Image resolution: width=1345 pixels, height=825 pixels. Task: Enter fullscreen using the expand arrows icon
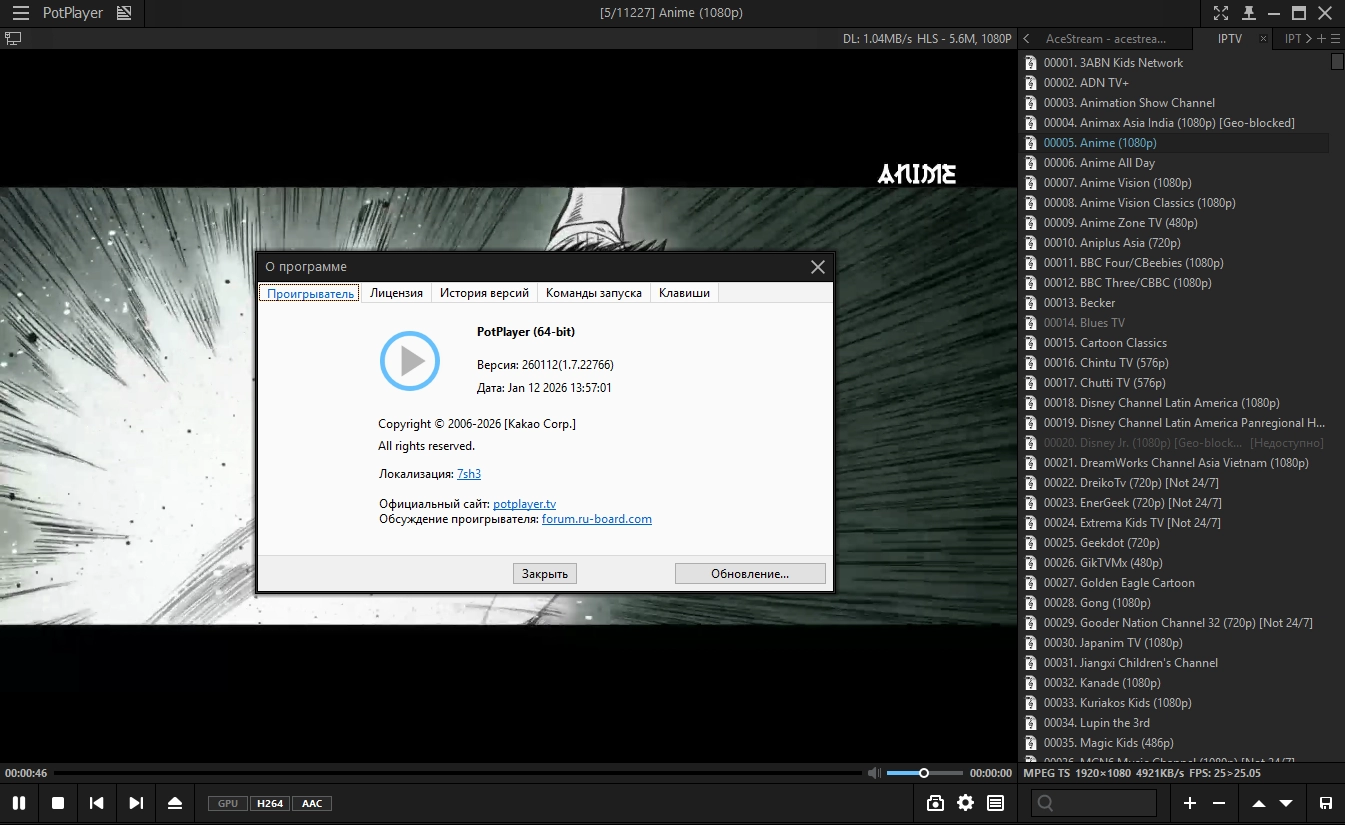coord(1221,13)
